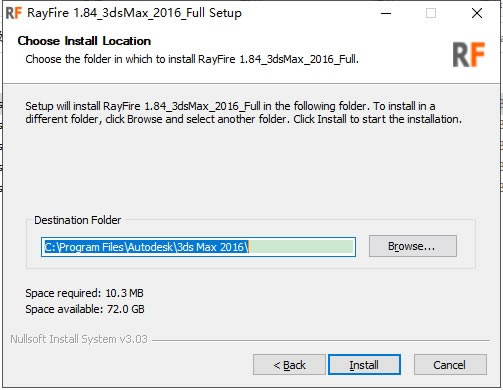Click the large RF RayFire logo in the header
Screen dimensions: 503x390
click(468, 55)
